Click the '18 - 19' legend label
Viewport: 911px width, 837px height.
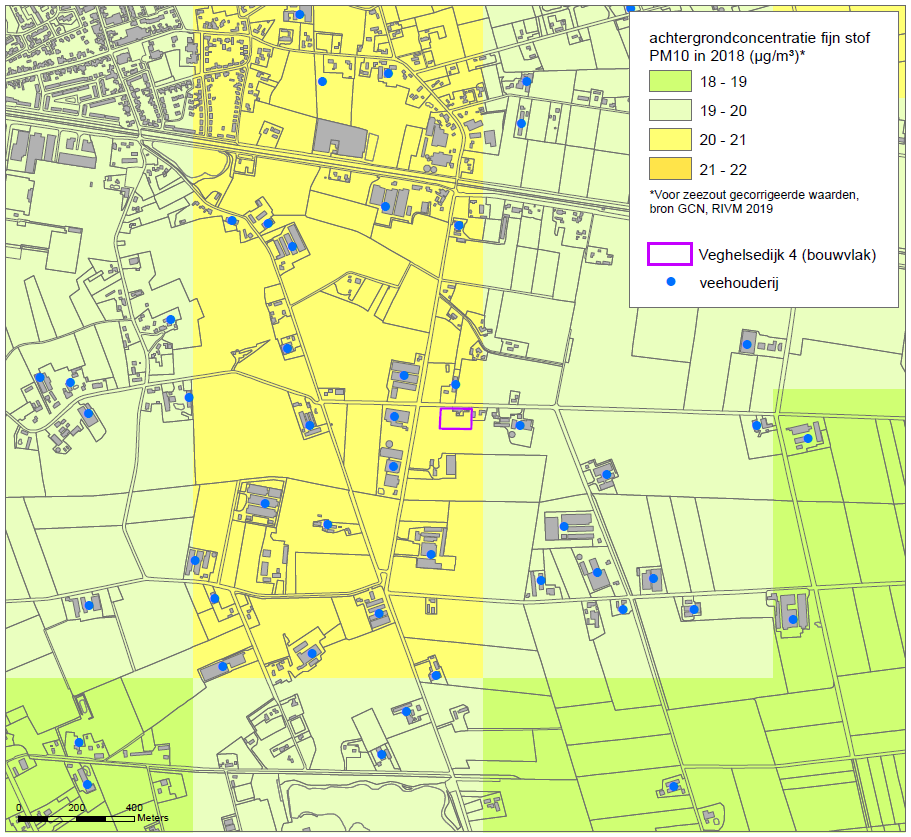coord(723,82)
